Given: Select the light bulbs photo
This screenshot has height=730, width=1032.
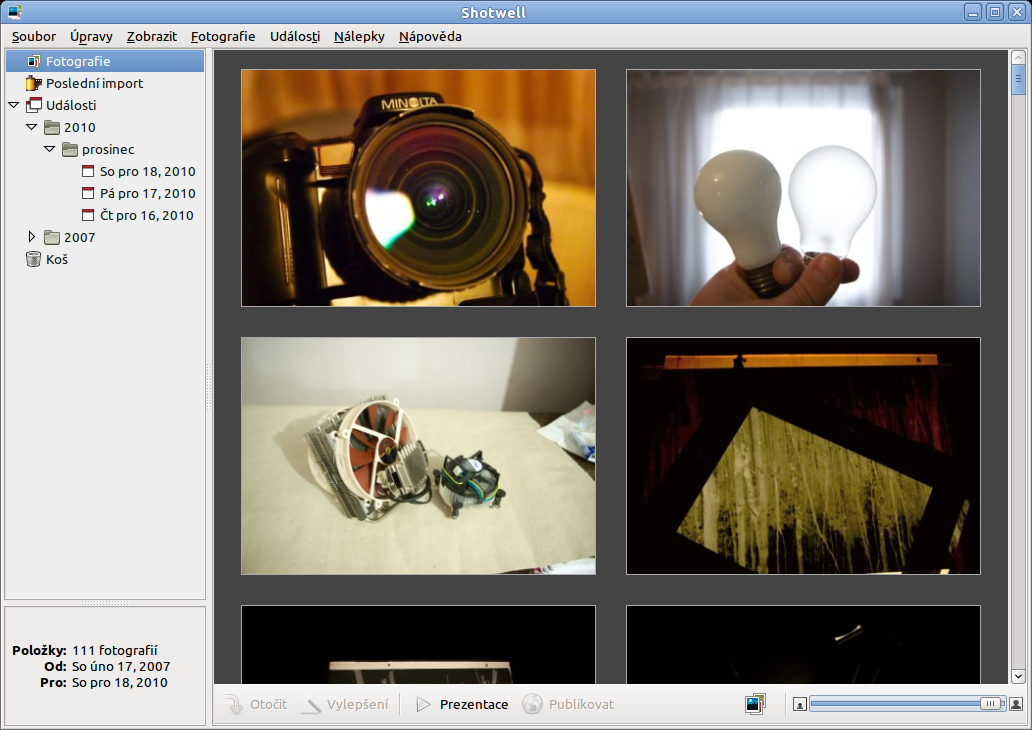Looking at the screenshot, I should [804, 188].
